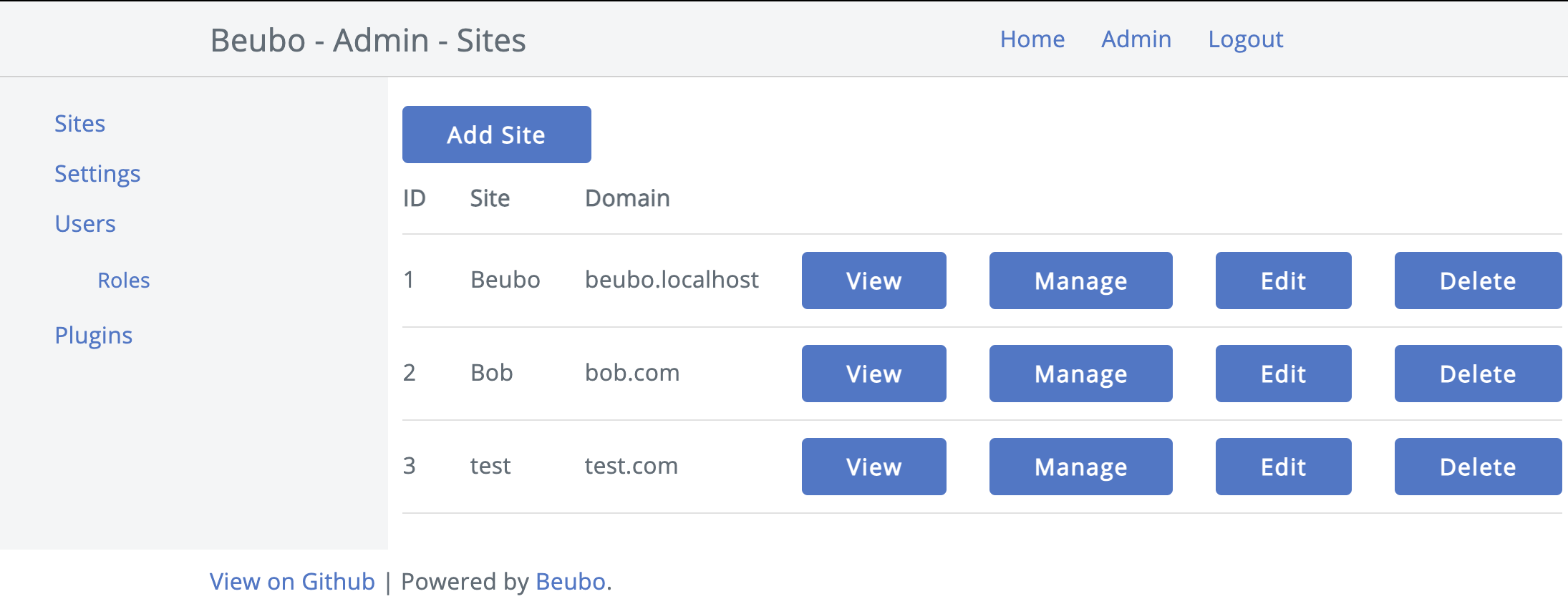This screenshot has height=614, width=1568.
Task: Manage the beubo.localhost site
Action: (x=1080, y=281)
